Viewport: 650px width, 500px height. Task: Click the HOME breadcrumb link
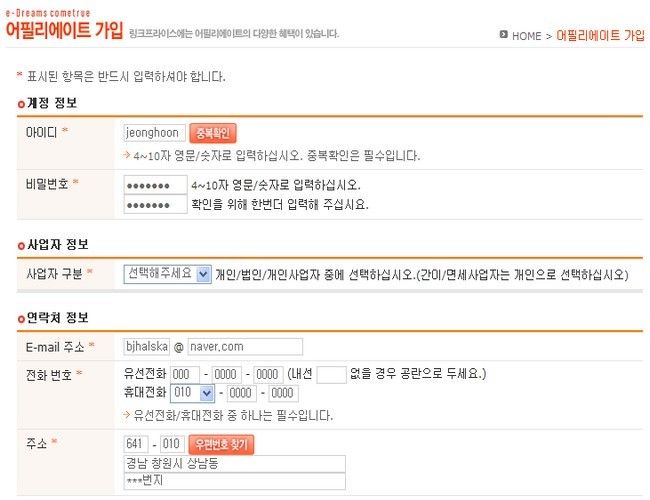[526, 36]
